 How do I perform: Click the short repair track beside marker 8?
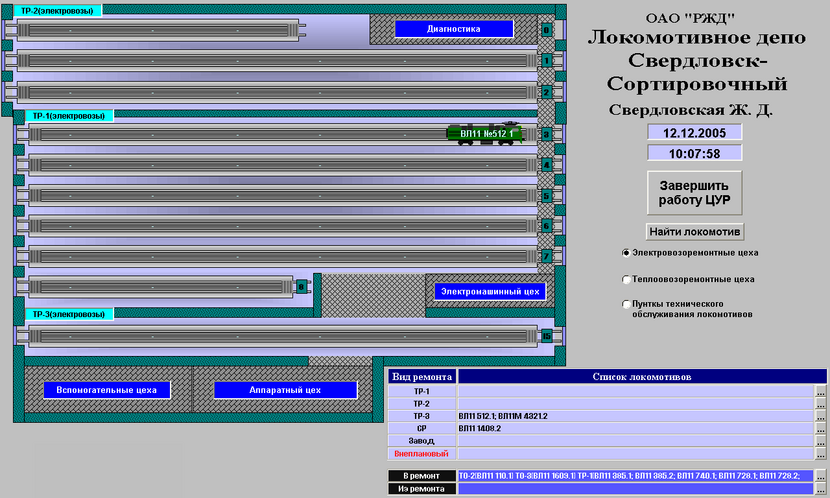(x=161, y=287)
